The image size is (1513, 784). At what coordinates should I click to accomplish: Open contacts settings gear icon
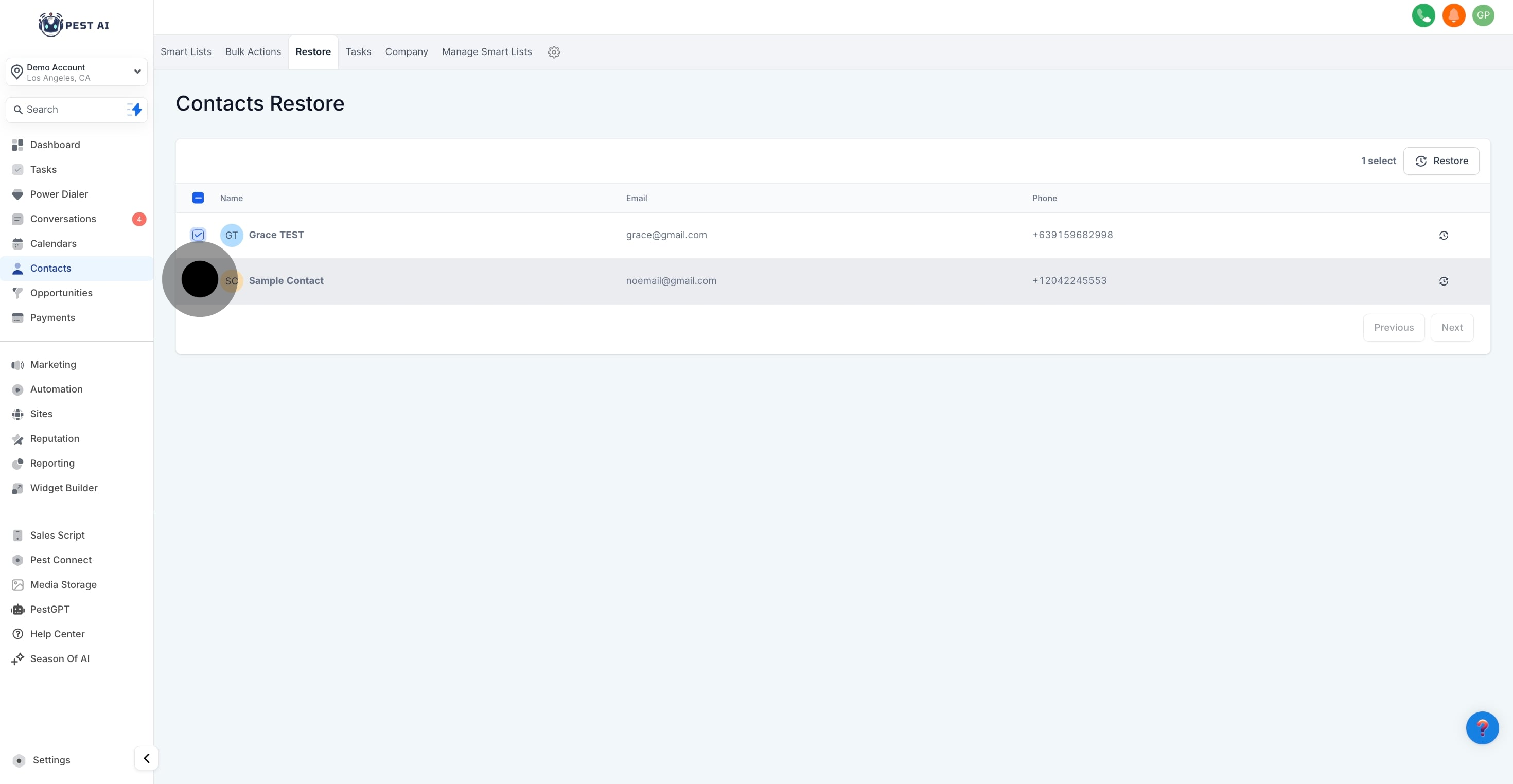point(554,52)
